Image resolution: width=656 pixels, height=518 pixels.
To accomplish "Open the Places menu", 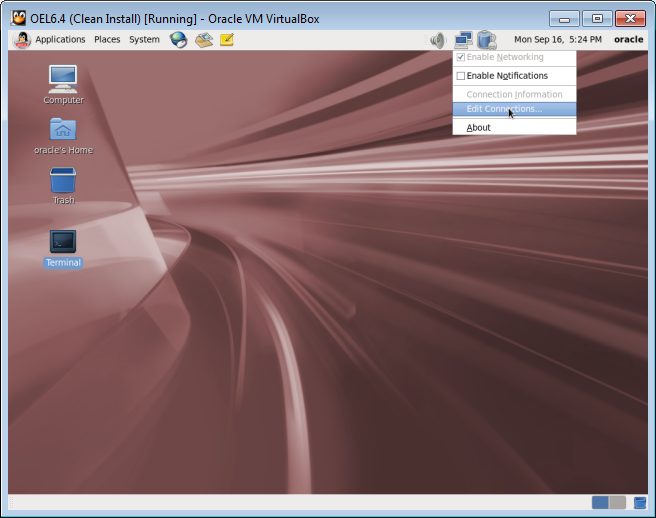I will 107,39.
